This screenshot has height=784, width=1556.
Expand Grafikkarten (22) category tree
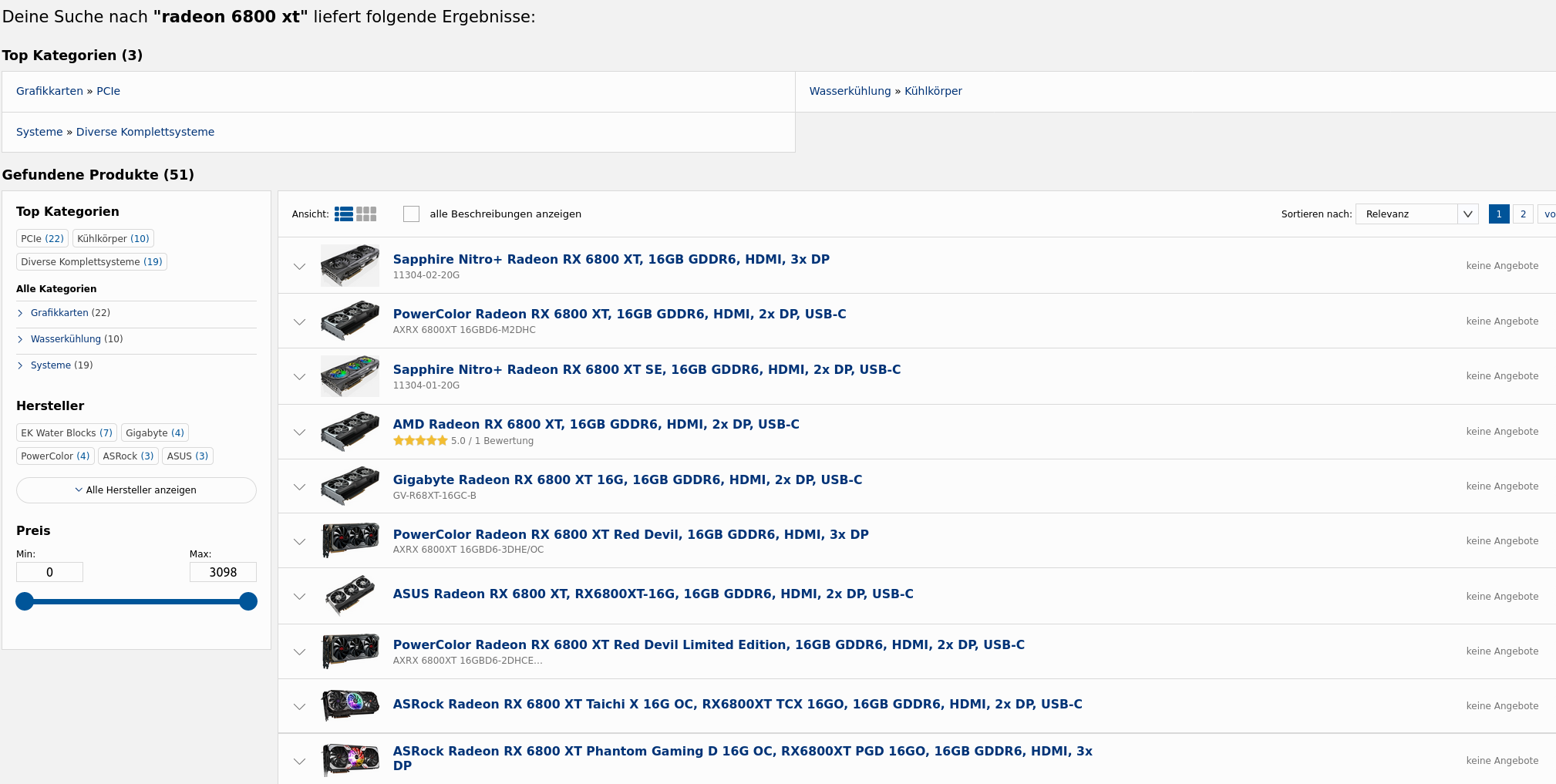20,313
